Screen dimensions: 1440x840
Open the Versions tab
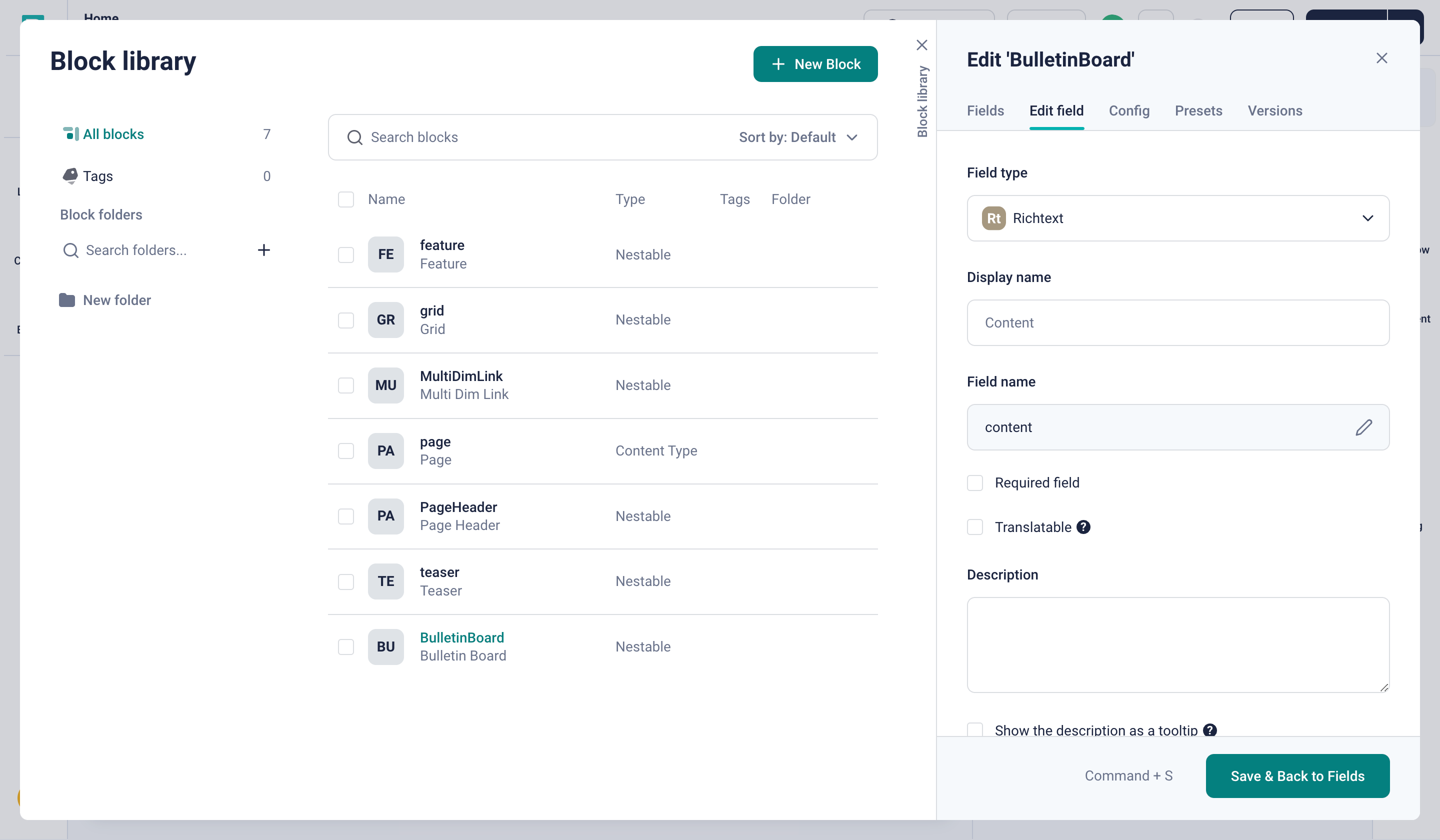[1275, 111]
